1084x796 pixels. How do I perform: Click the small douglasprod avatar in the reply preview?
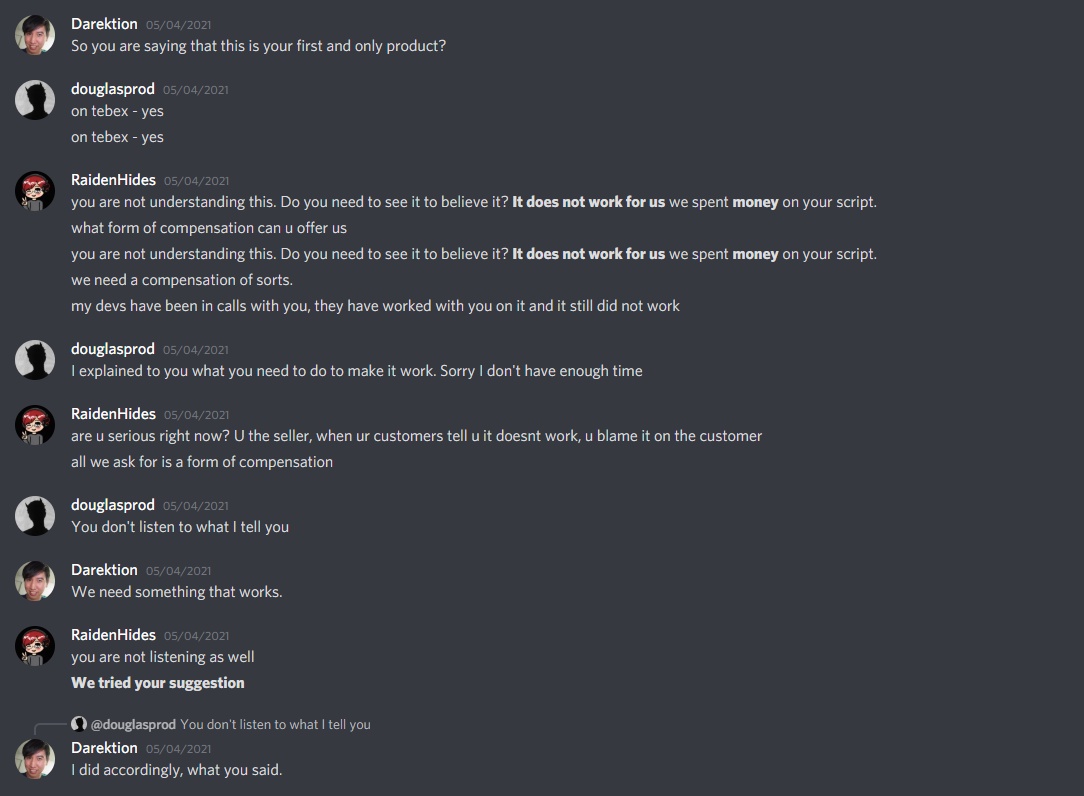(x=79, y=724)
